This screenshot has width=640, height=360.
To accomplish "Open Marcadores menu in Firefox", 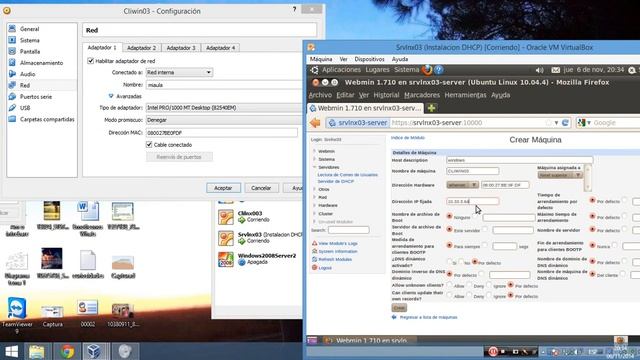I will [422, 95].
